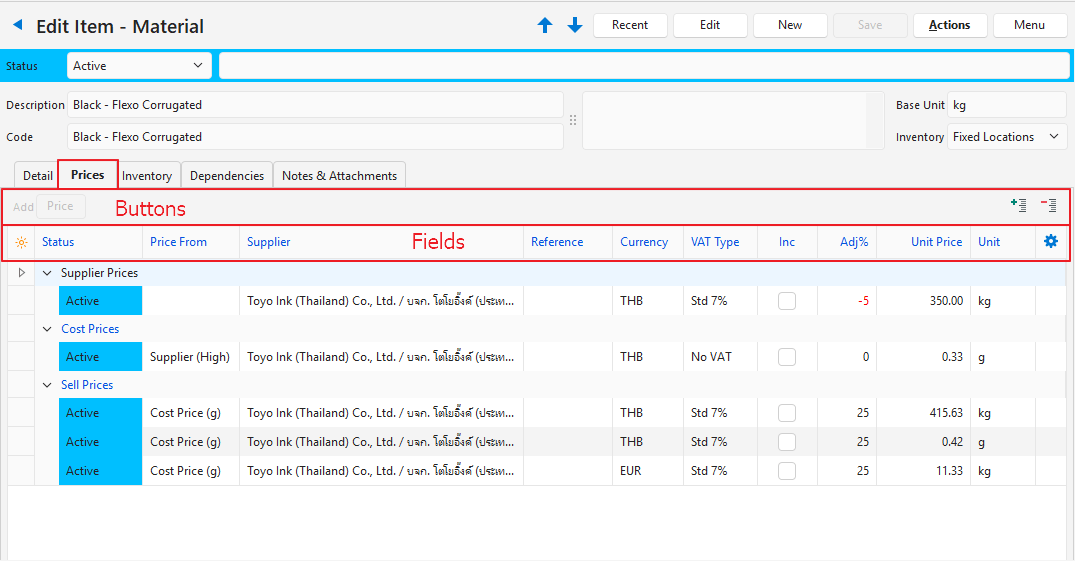The height and width of the screenshot is (561, 1075).
Task: Toggle Inc checkbox on EUR sell price row
Action: pyautogui.click(x=787, y=471)
